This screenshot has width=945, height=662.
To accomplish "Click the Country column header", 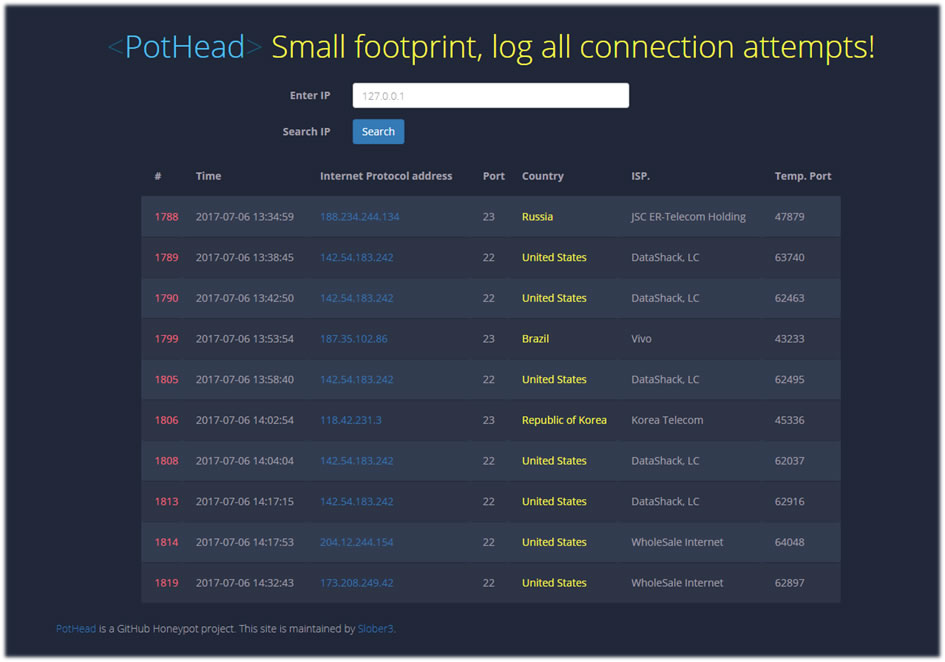I will (542, 176).
